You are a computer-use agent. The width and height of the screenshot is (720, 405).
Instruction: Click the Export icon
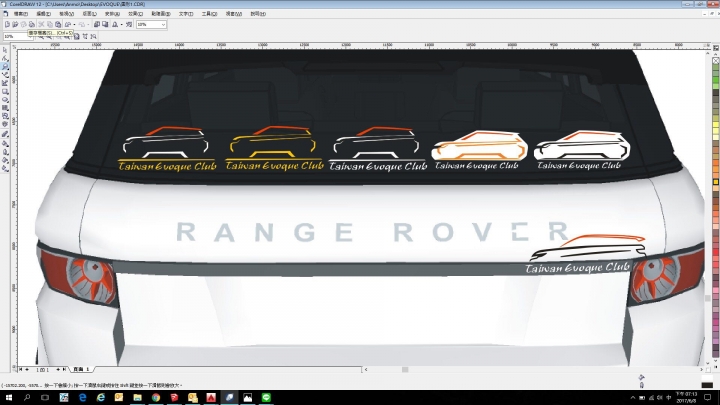[x=105, y=24]
